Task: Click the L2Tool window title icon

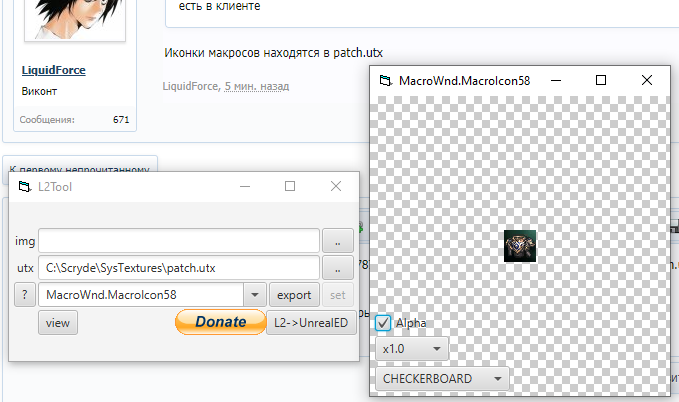Action: tap(24, 186)
